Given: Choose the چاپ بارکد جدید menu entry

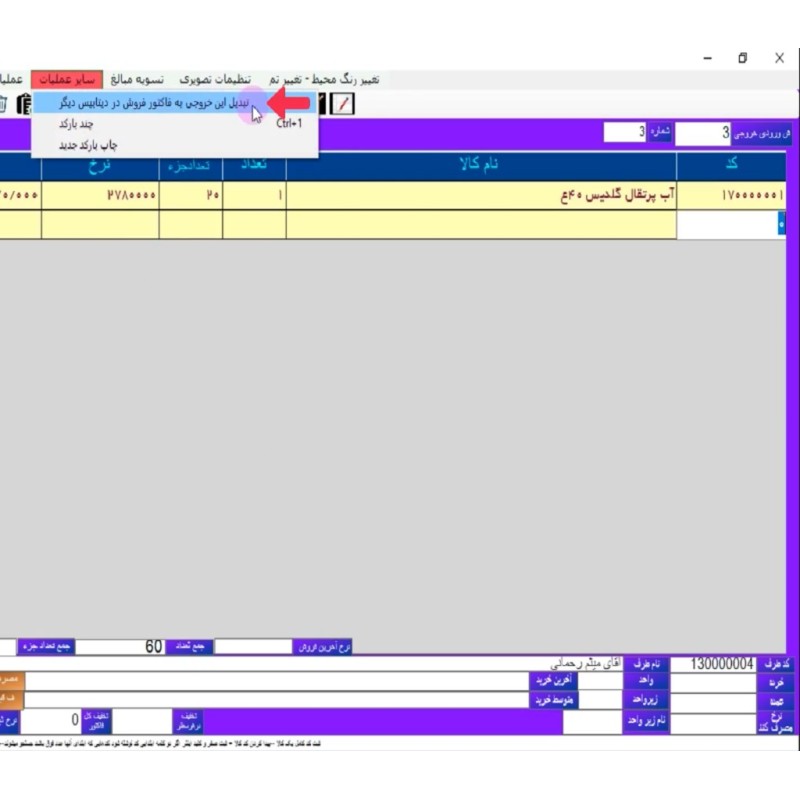Looking at the screenshot, I should pos(88,145).
